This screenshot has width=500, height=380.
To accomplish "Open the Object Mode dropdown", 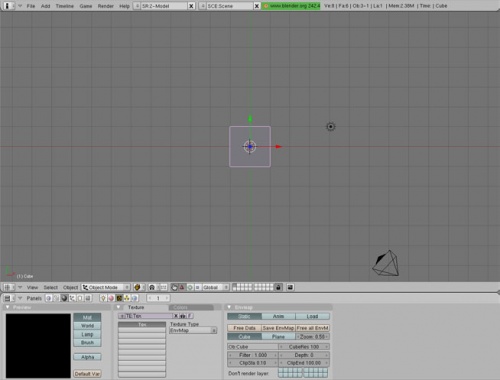I will click(x=106, y=287).
